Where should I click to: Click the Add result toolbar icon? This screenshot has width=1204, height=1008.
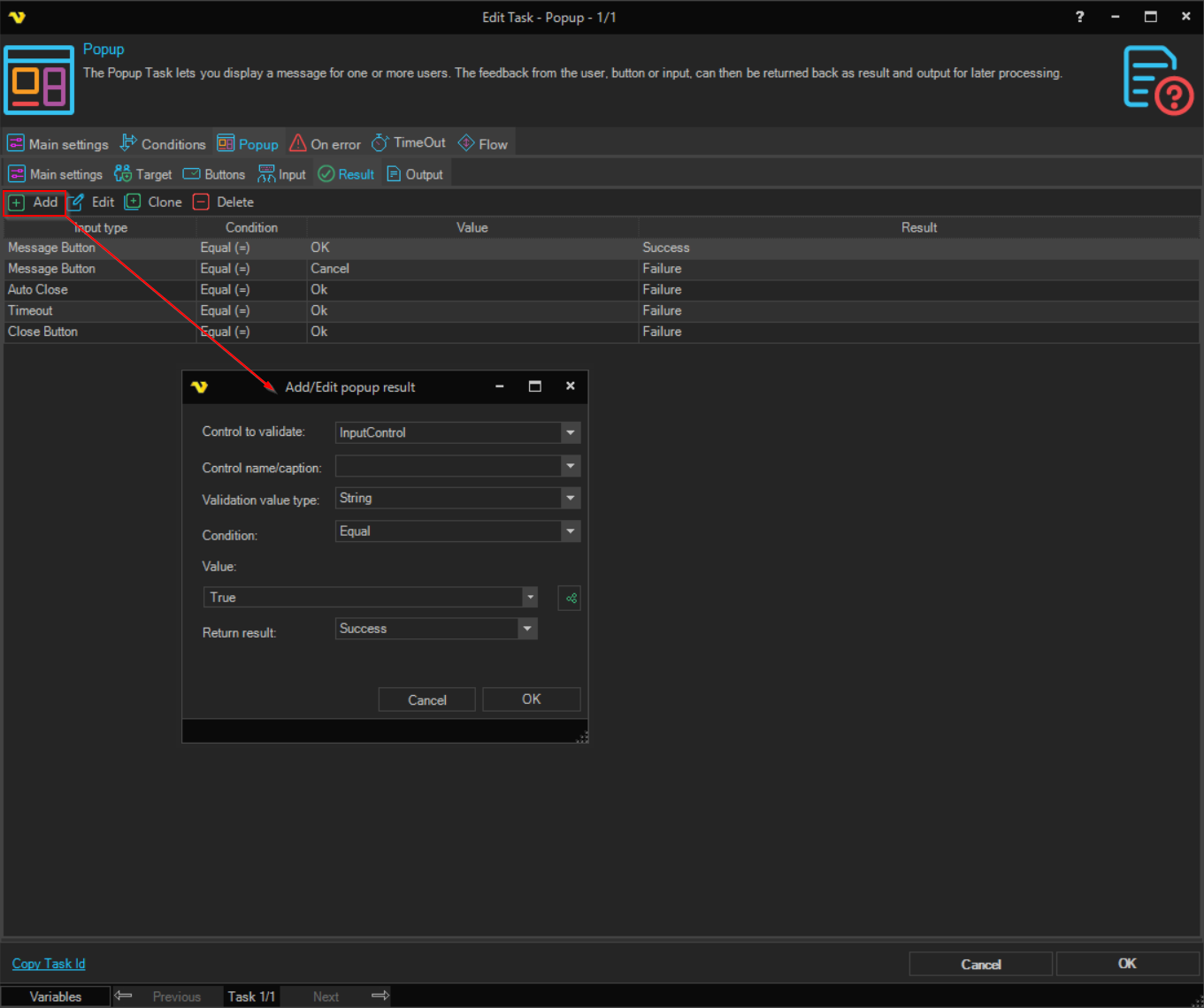coord(17,202)
